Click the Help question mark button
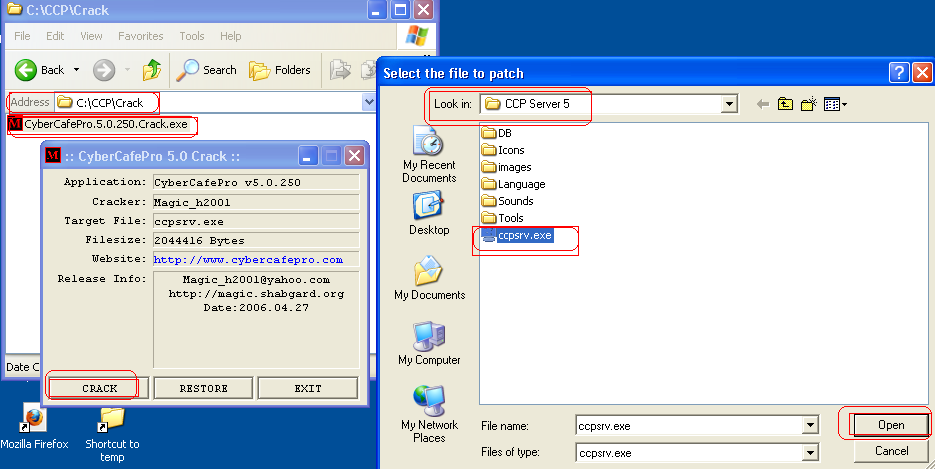 (899, 73)
